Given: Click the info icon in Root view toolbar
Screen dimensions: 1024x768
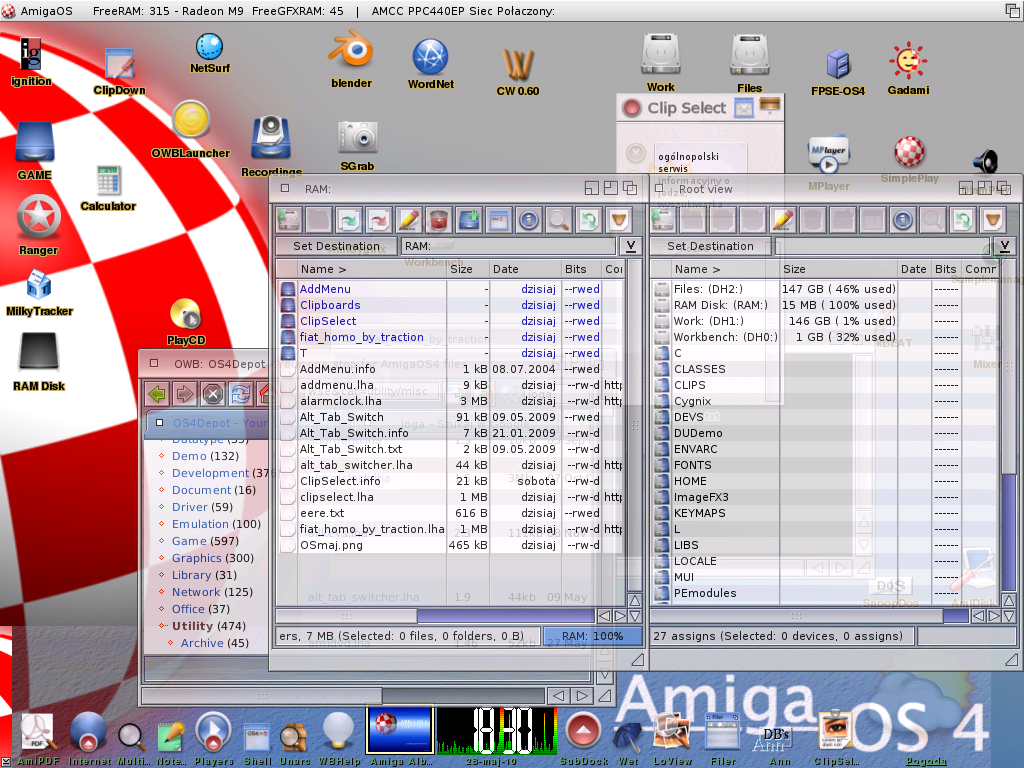Looking at the screenshot, I should click(x=903, y=220).
